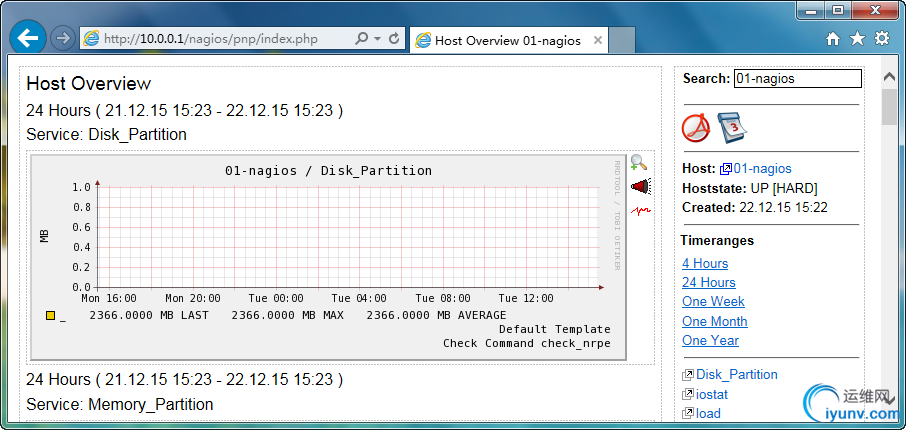Click the "Timeranges" heading text
906x430 pixels.
(718, 240)
